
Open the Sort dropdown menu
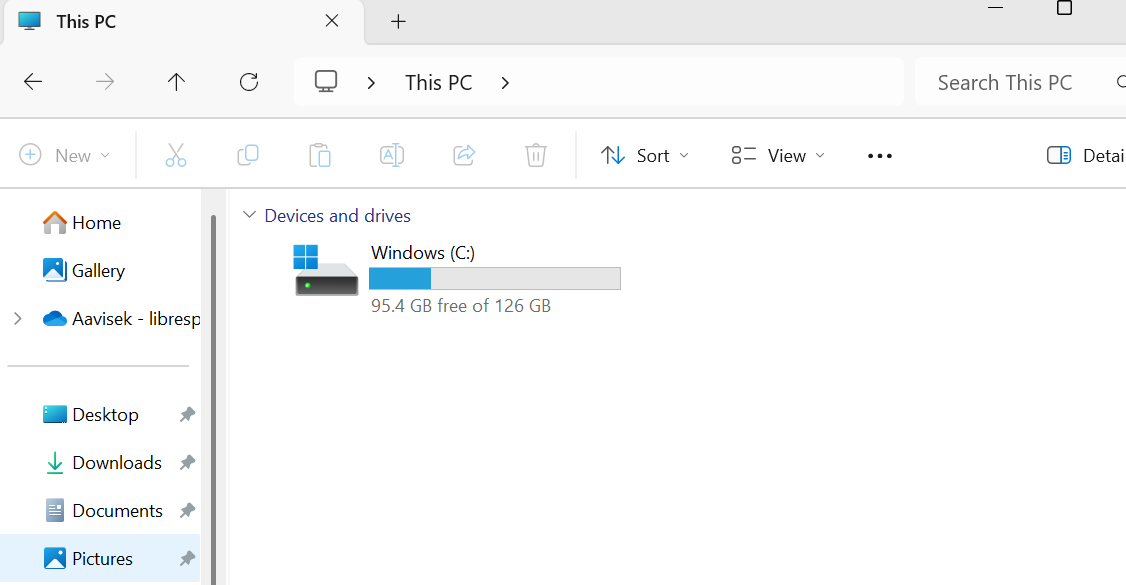(645, 155)
